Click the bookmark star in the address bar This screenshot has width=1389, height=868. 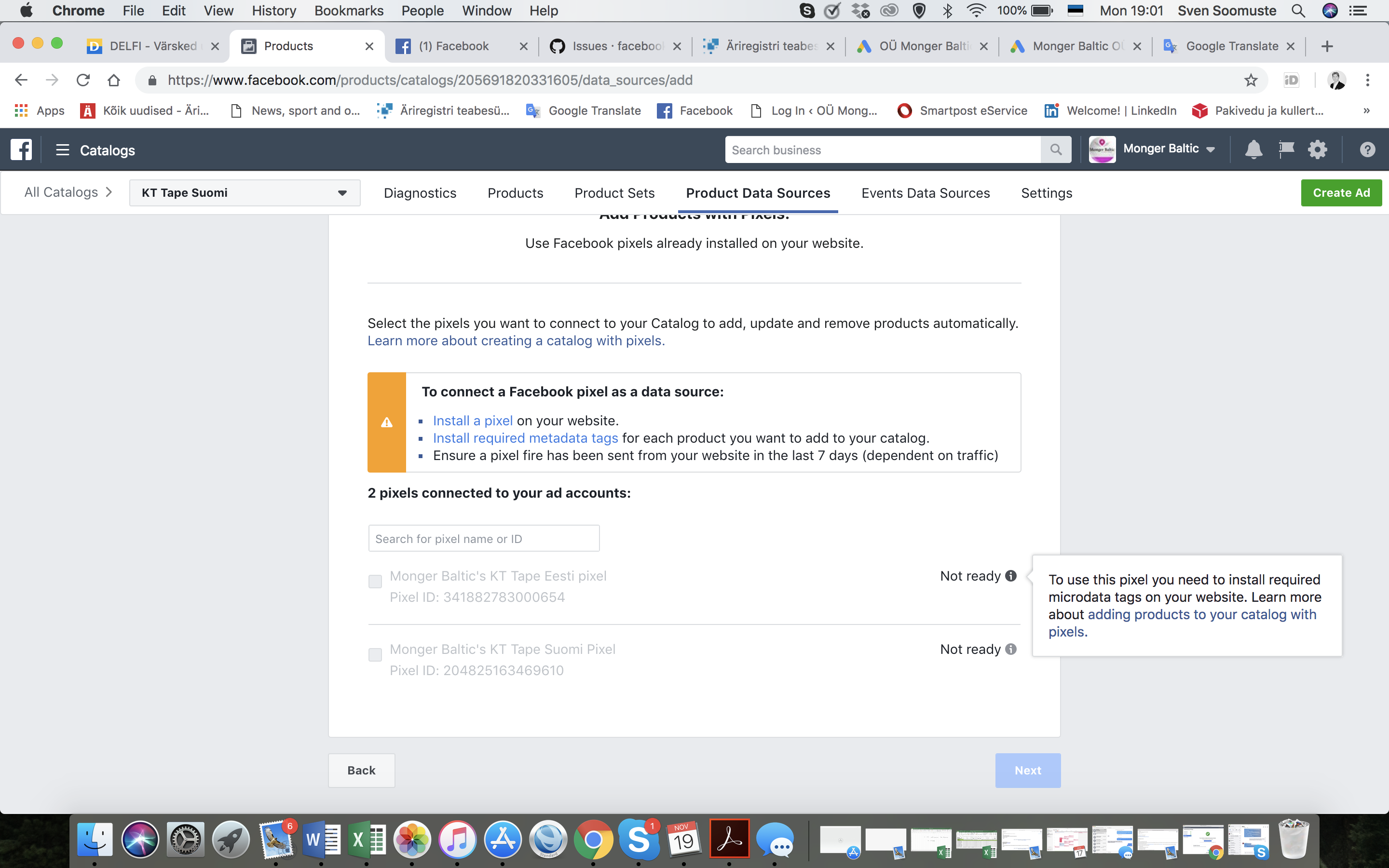pyautogui.click(x=1250, y=80)
